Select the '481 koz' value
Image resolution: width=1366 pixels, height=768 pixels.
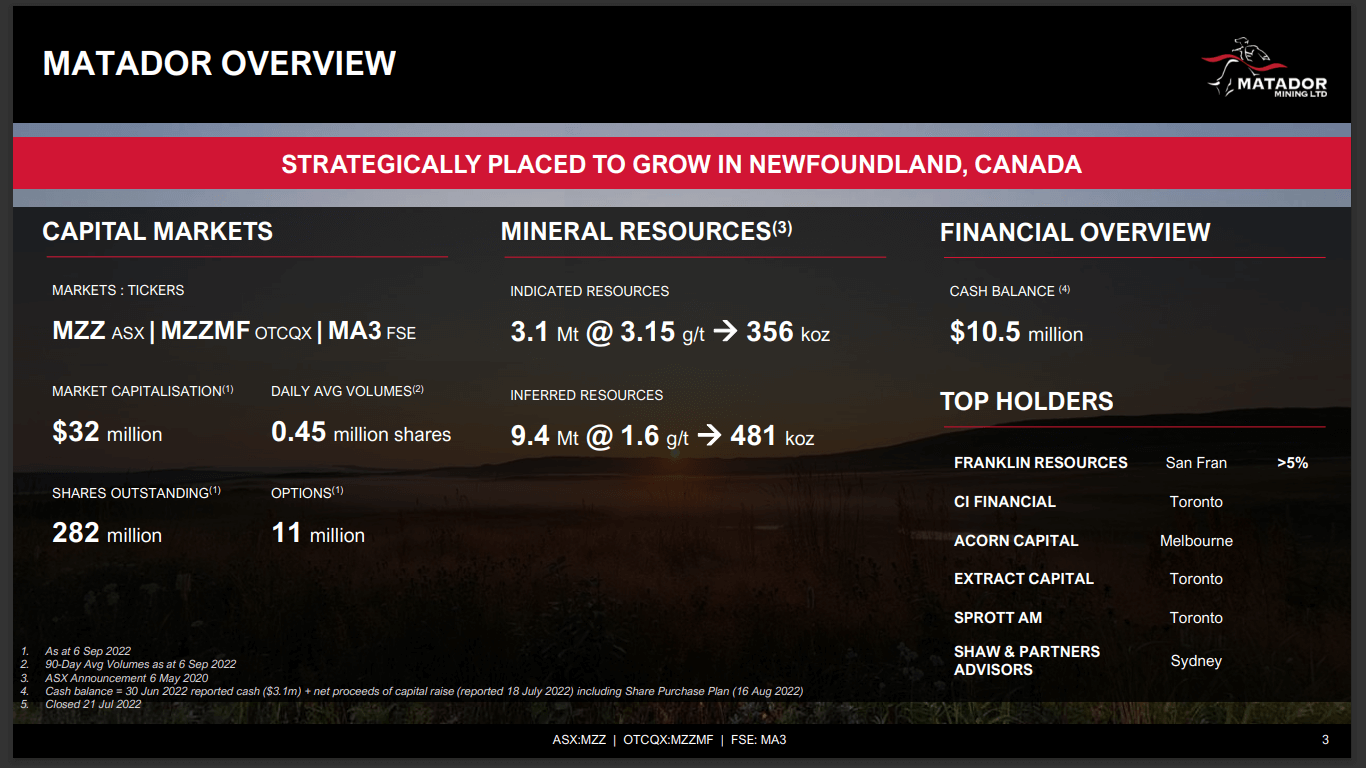772,436
